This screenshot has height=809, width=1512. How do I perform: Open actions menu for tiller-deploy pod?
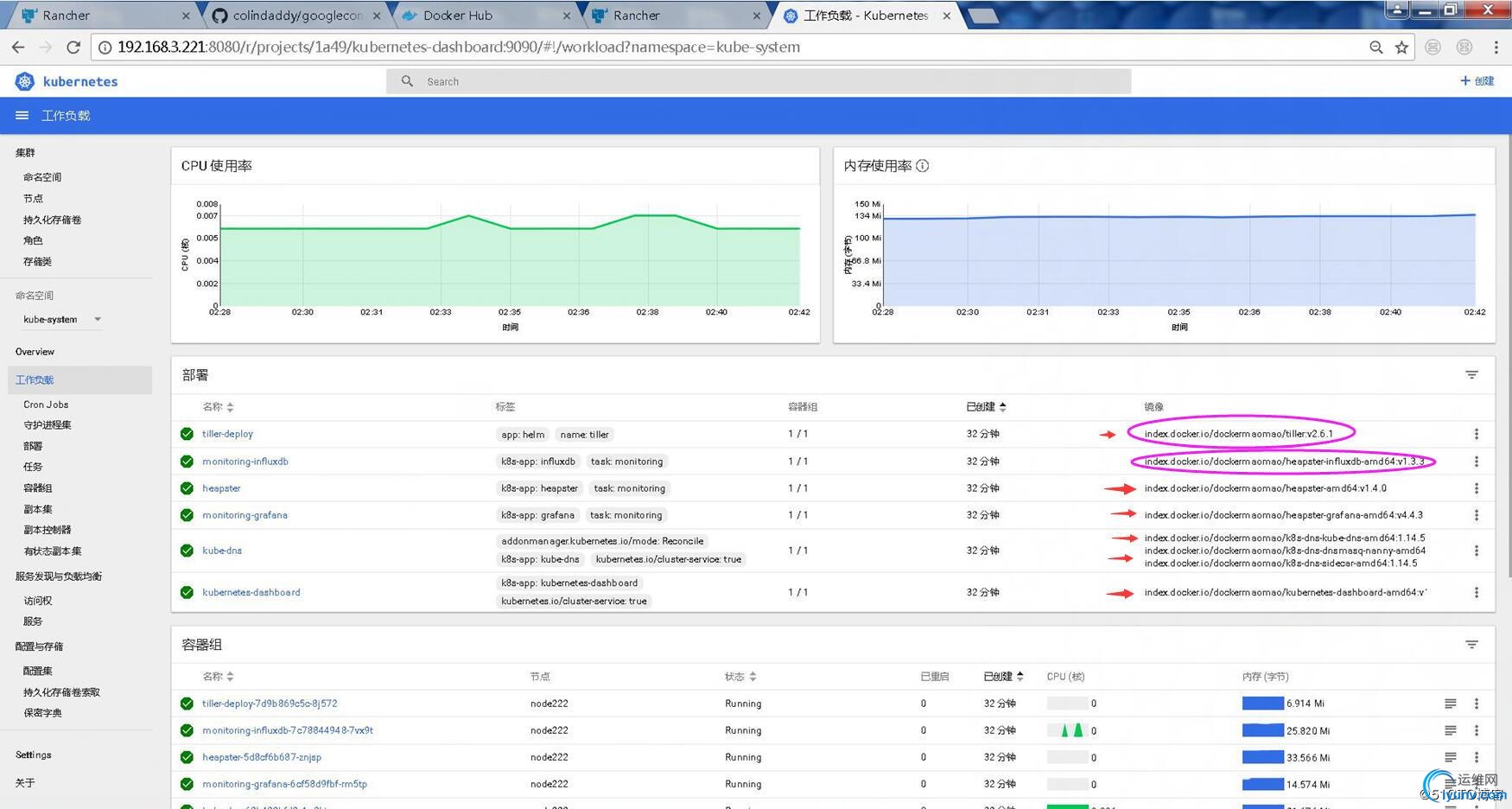(1476, 704)
